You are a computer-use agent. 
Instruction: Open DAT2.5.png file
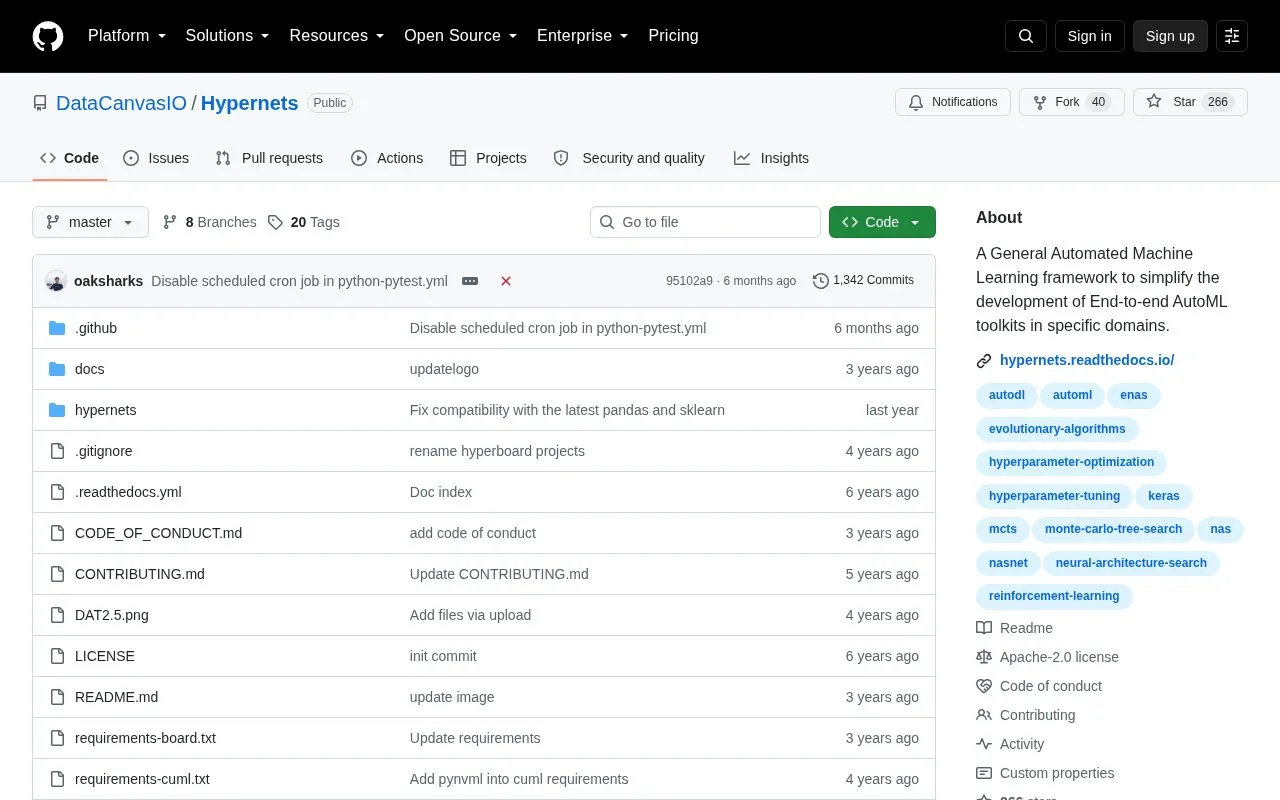point(112,615)
